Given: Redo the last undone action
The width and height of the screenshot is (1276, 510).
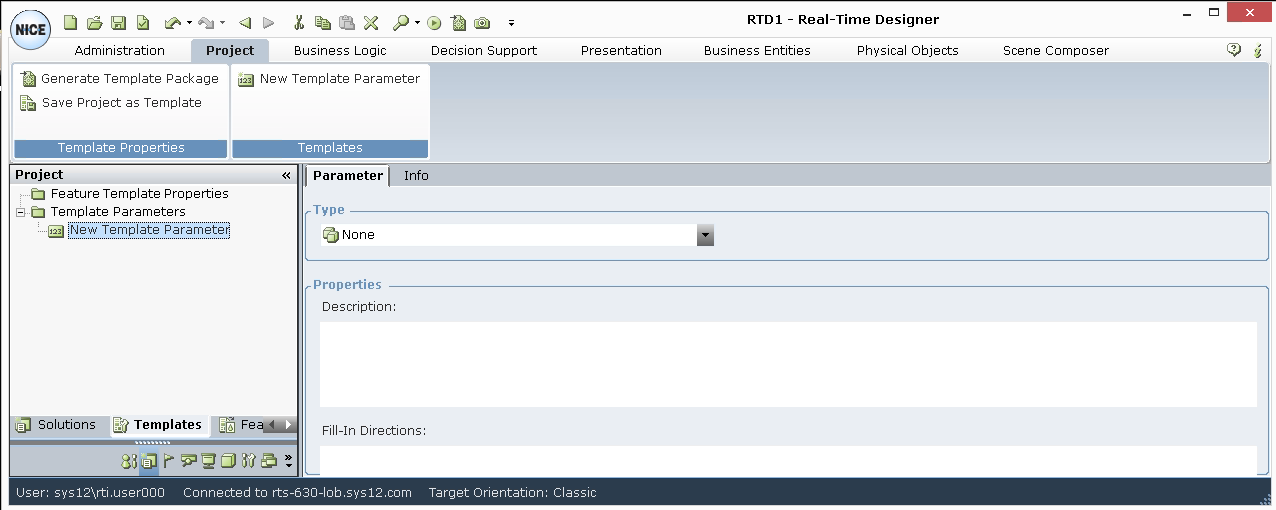Looking at the screenshot, I should point(206,22).
